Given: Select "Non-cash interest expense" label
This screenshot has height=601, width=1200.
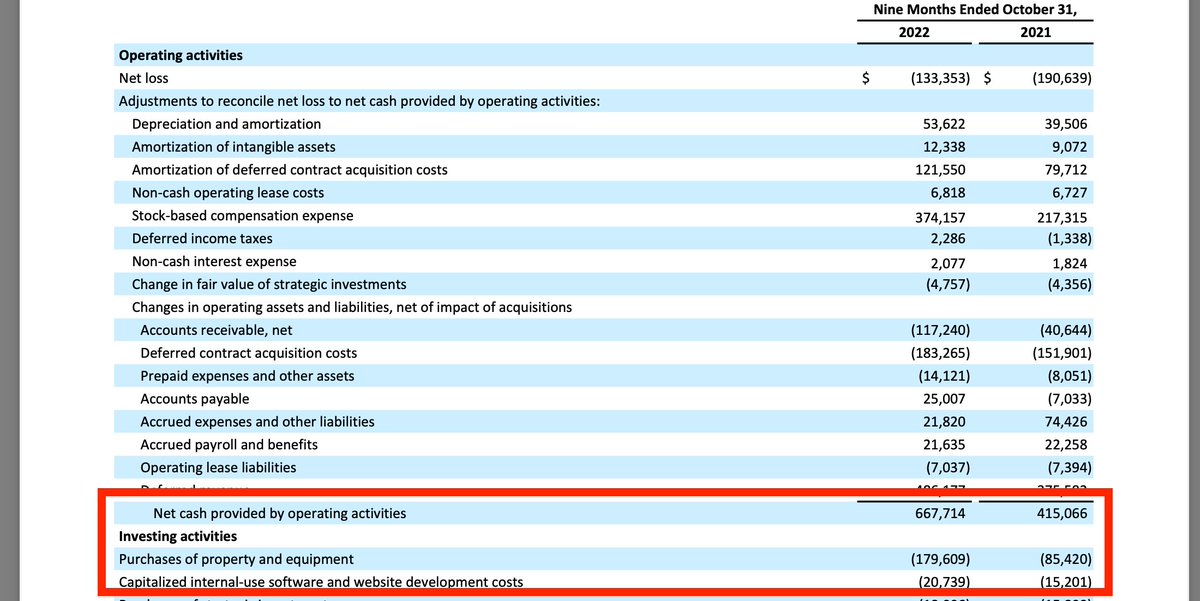Looking at the screenshot, I should (x=214, y=262).
